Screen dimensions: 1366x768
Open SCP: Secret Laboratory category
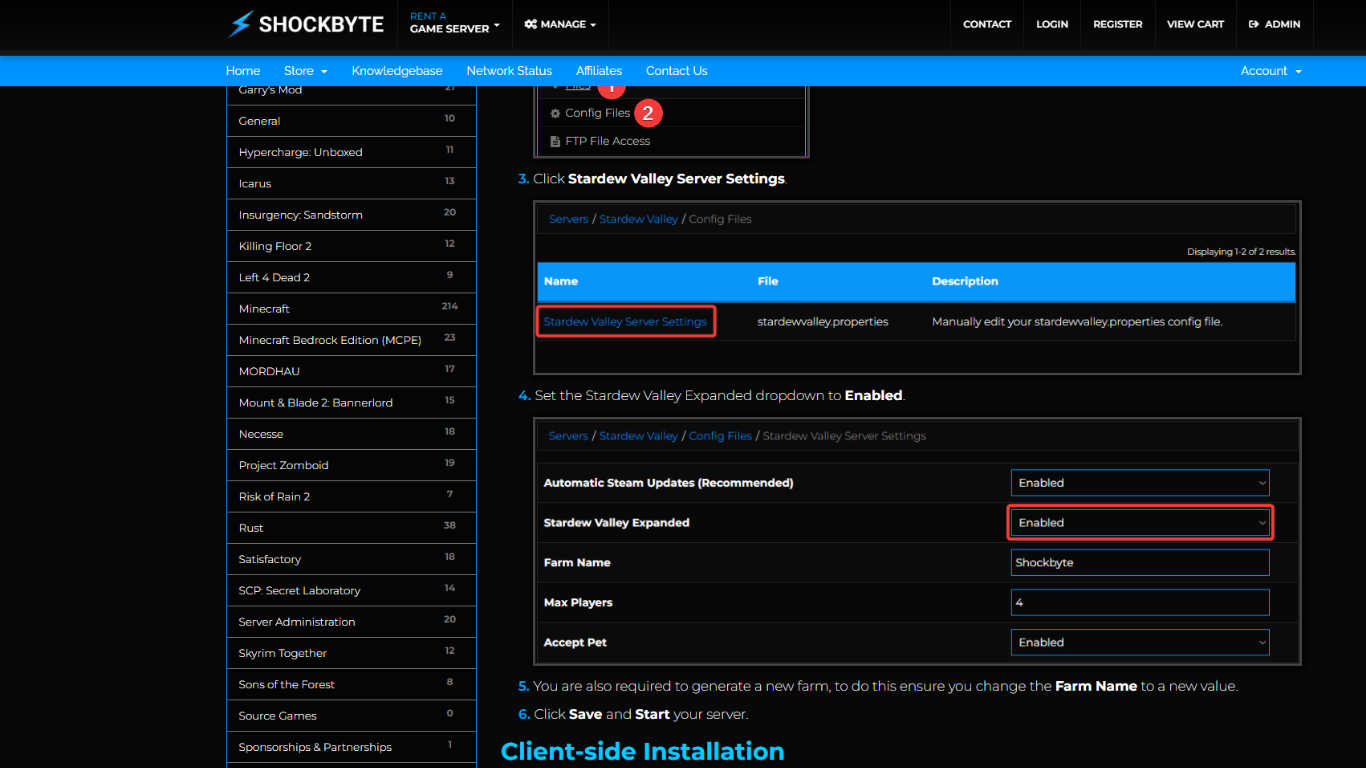tap(351, 591)
